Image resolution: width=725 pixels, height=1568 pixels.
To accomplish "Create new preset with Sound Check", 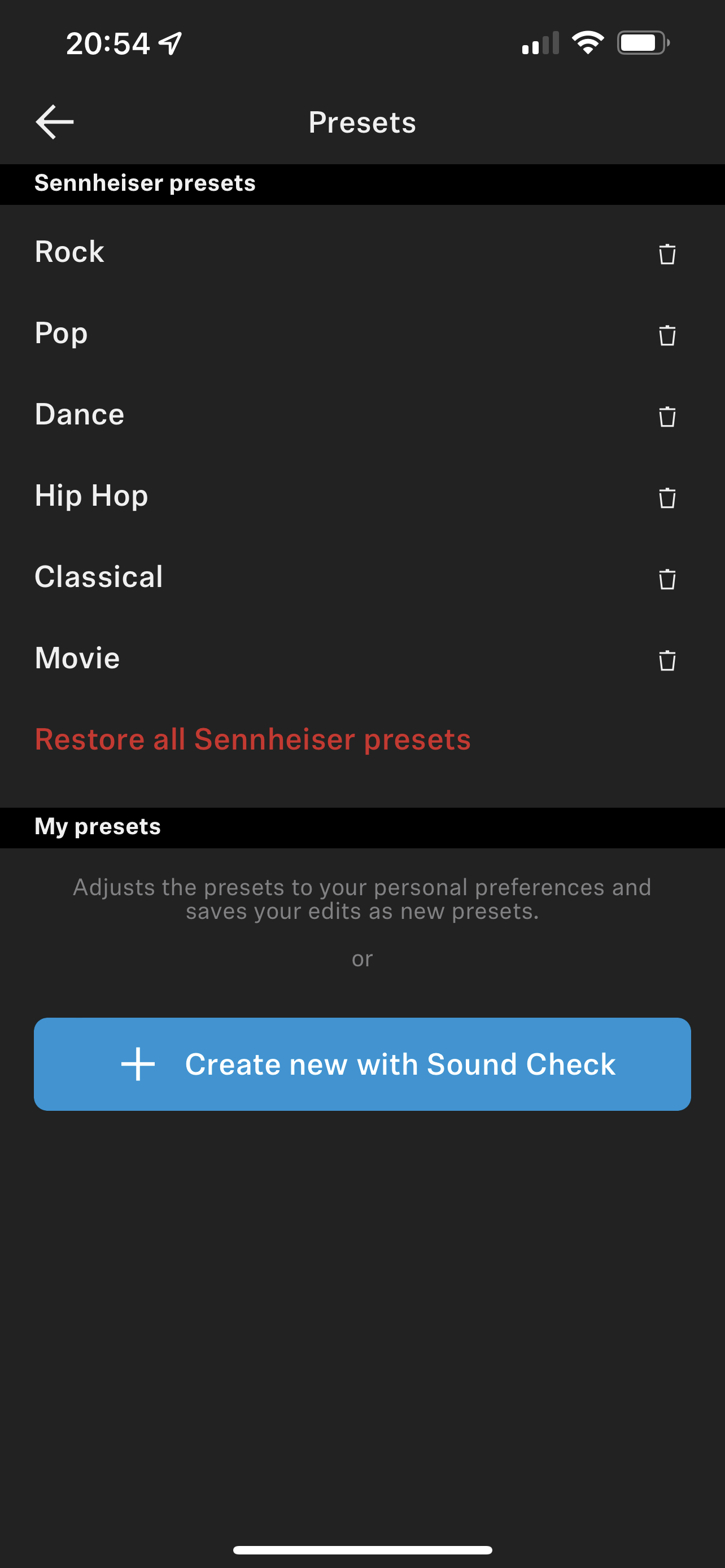I will pyautogui.click(x=362, y=1064).
